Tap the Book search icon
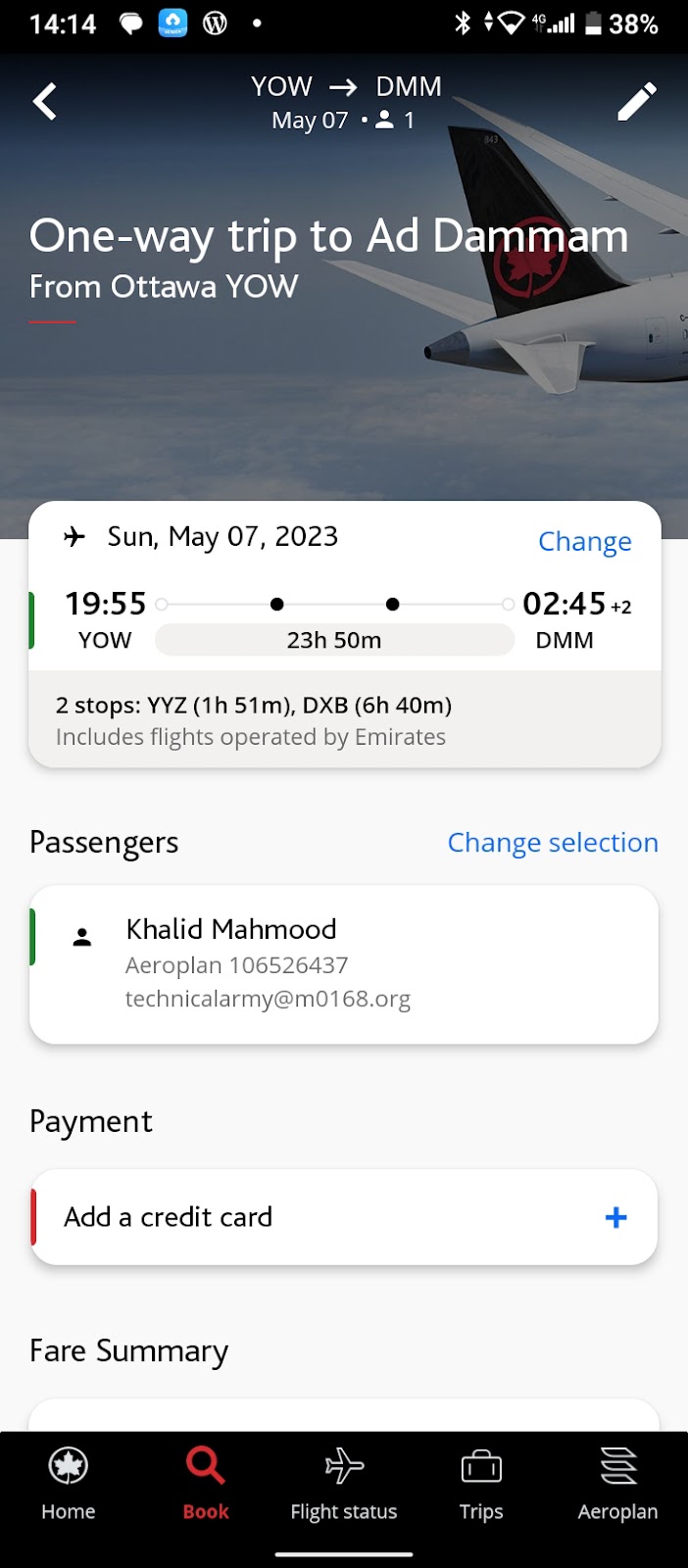The width and height of the screenshot is (688, 1568). pyautogui.click(x=206, y=1466)
